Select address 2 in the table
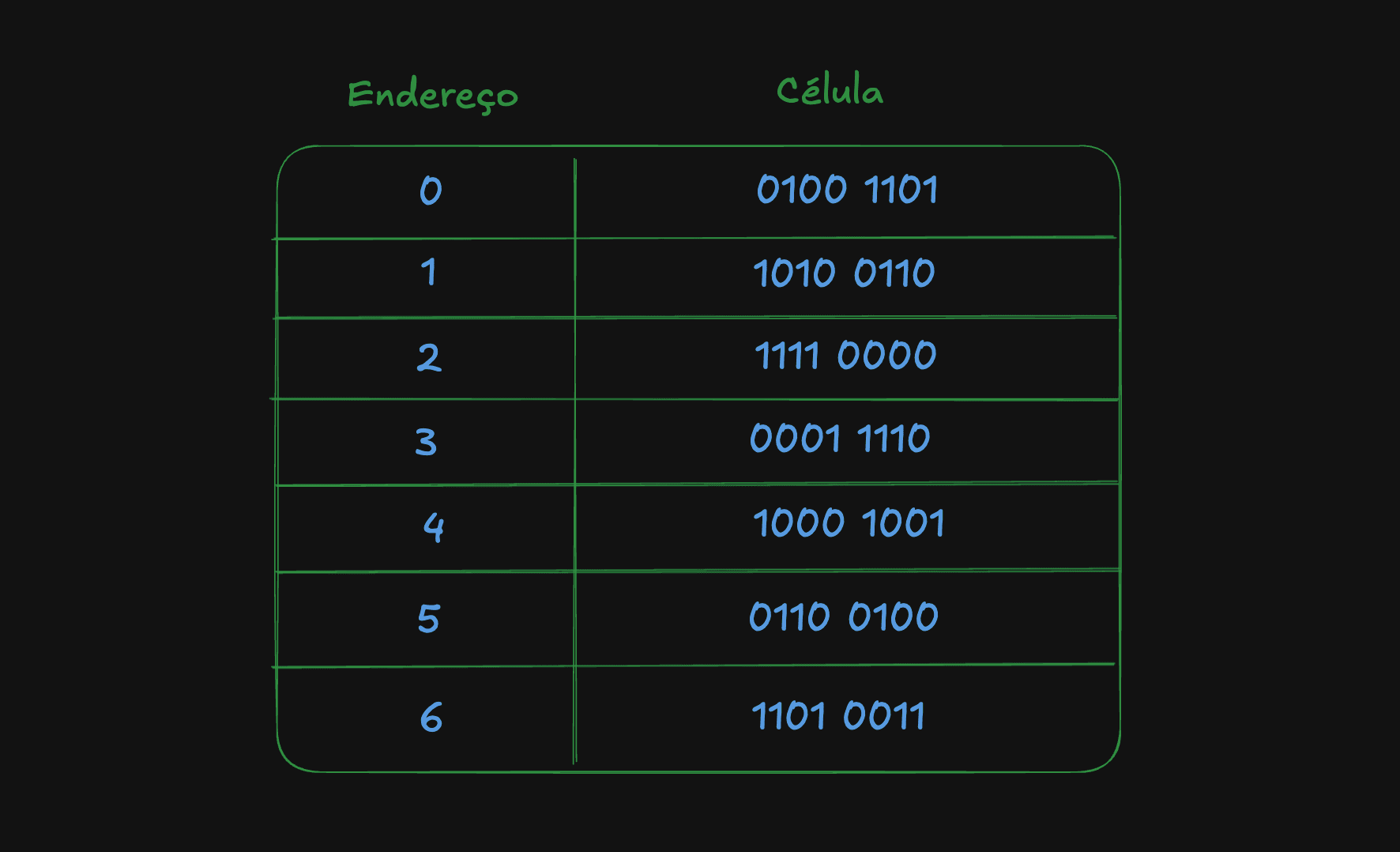 point(429,357)
